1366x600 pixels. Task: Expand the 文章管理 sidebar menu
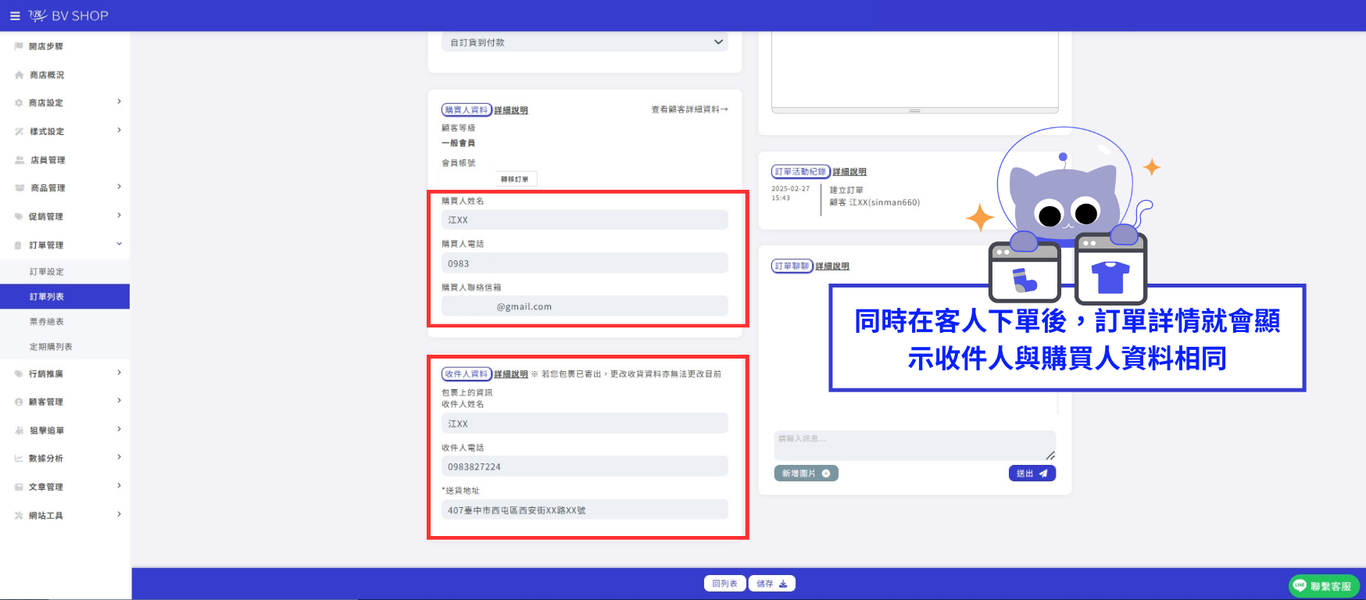click(65, 487)
